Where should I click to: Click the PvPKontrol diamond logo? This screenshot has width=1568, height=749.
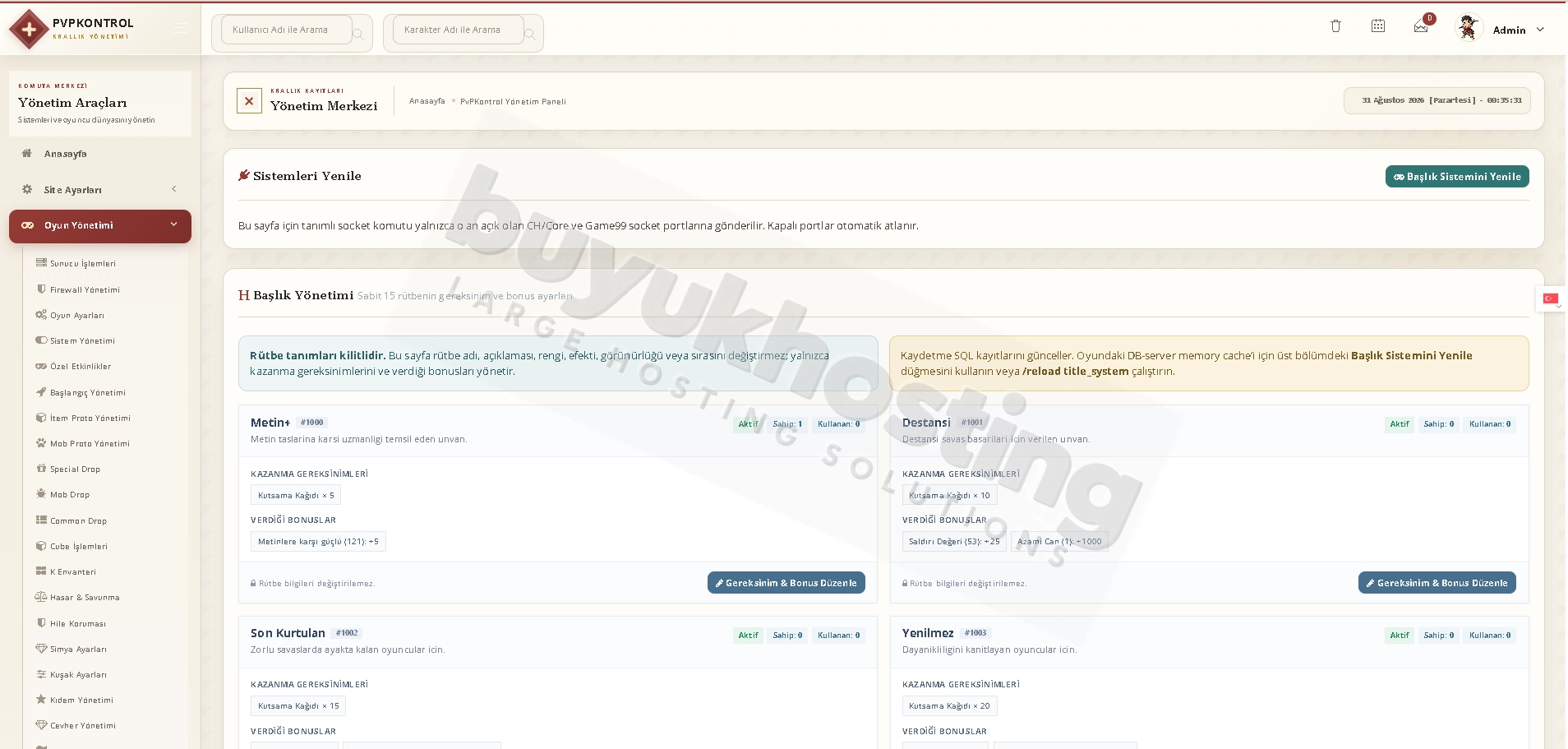coord(29,30)
